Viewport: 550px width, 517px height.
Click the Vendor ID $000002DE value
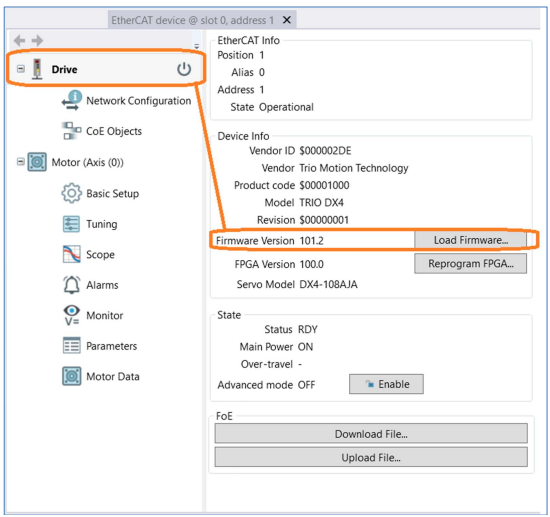pyautogui.click(x=325, y=151)
